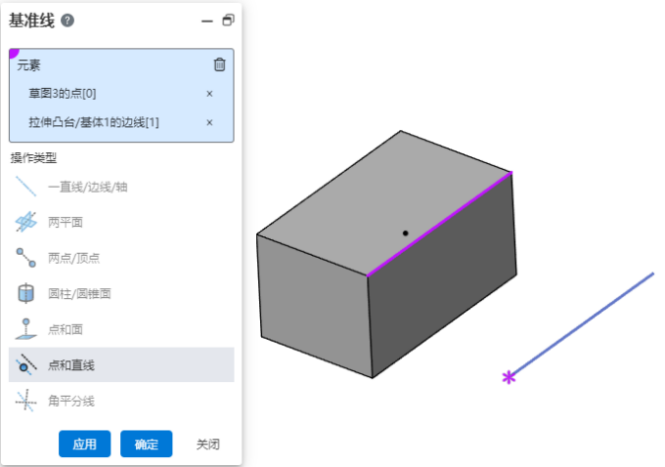Select the black sketch point on the box top
Screen dimensions: 665x467
(405, 233)
